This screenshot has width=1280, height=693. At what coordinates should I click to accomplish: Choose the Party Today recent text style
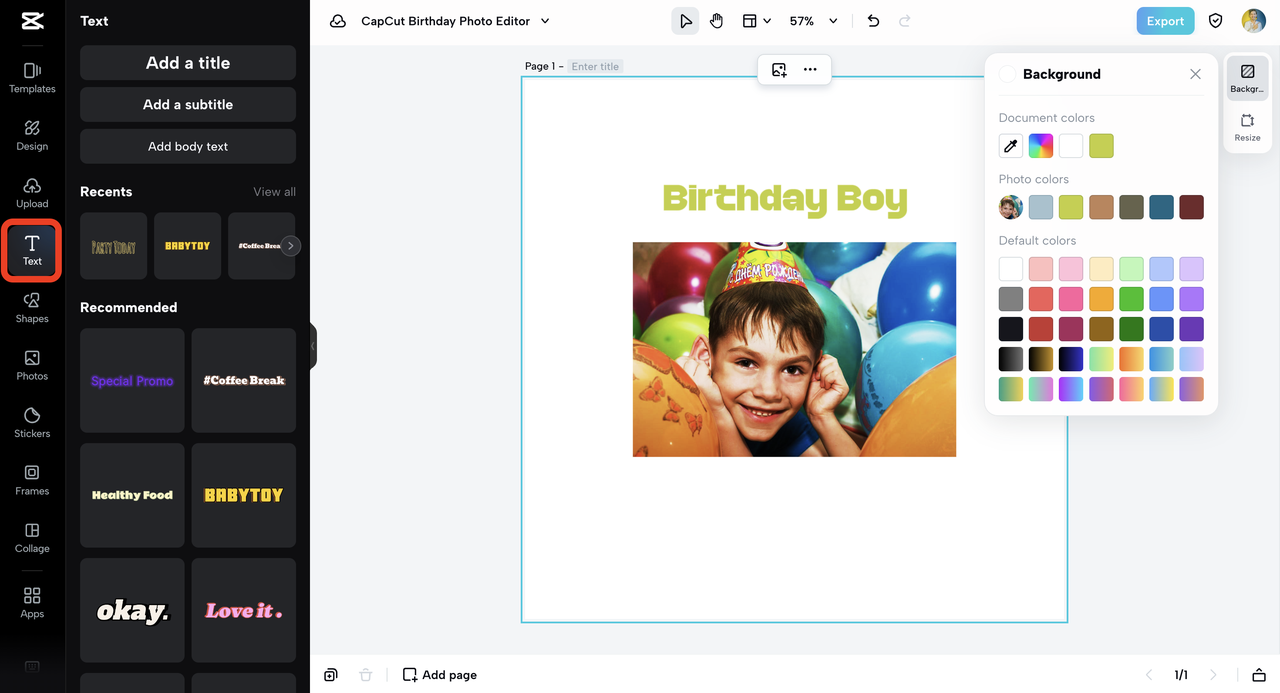(114, 246)
